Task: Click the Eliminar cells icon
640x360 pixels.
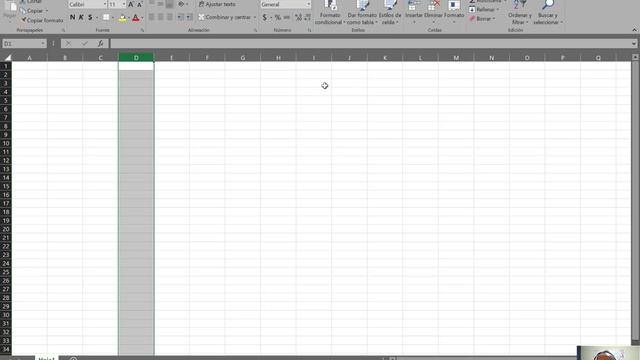Action: [433, 6]
